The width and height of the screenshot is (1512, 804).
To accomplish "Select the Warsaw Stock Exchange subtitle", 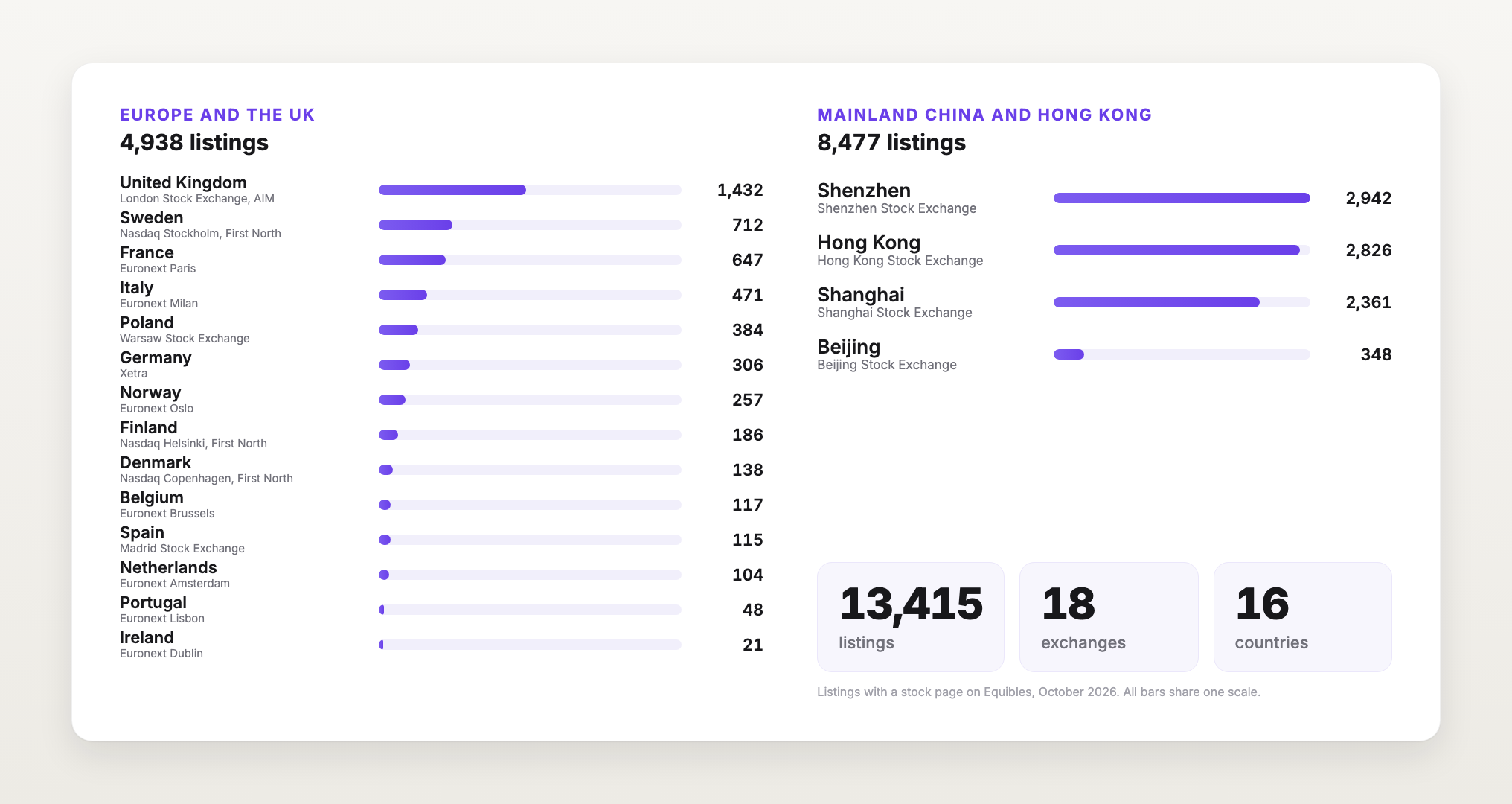I will pos(185,339).
